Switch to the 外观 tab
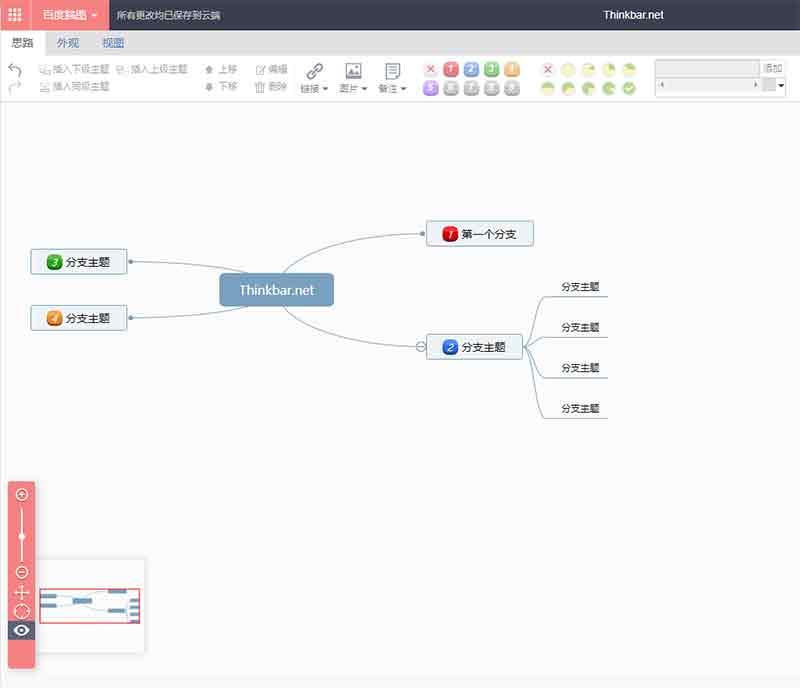This screenshot has width=800, height=688. 68,43
